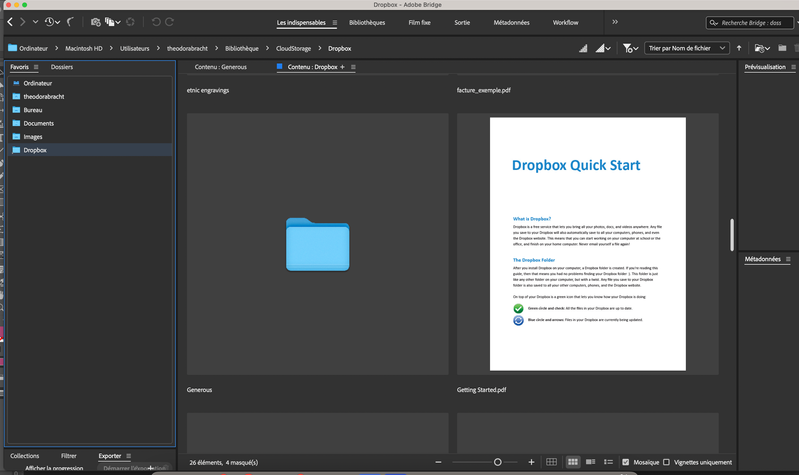Increase thumbnail size with plus button
The width and height of the screenshot is (799, 475).
click(x=531, y=462)
